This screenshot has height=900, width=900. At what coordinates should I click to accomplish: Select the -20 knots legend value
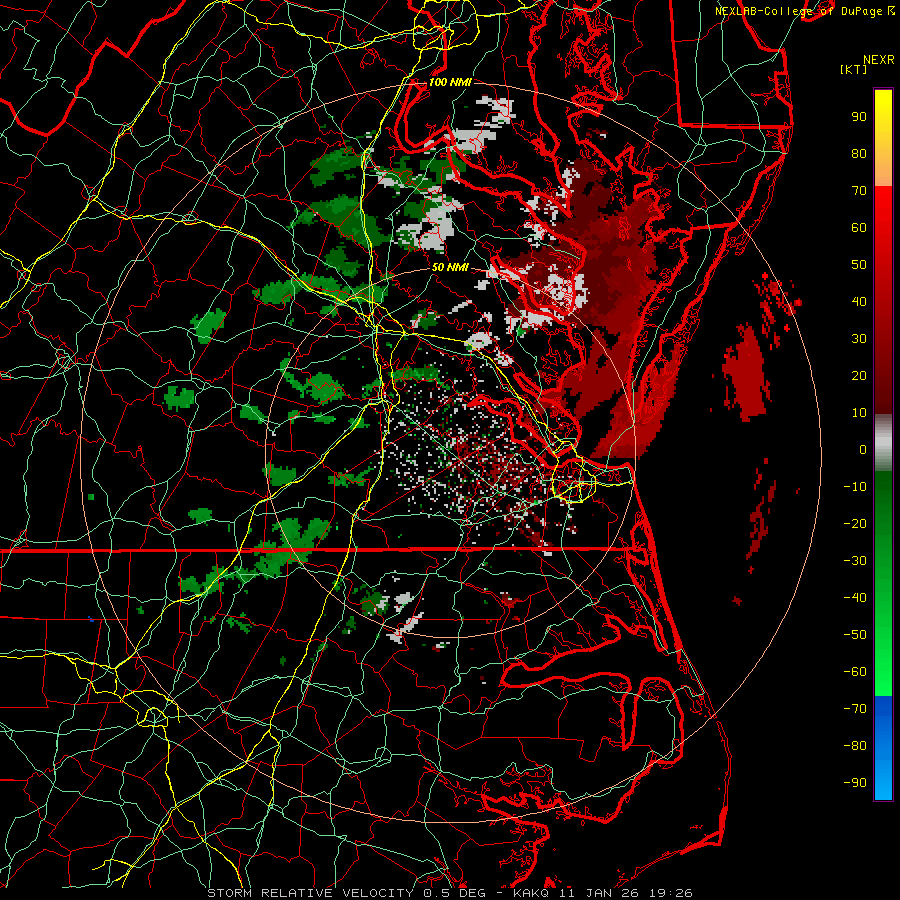click(x=855, y=523)
